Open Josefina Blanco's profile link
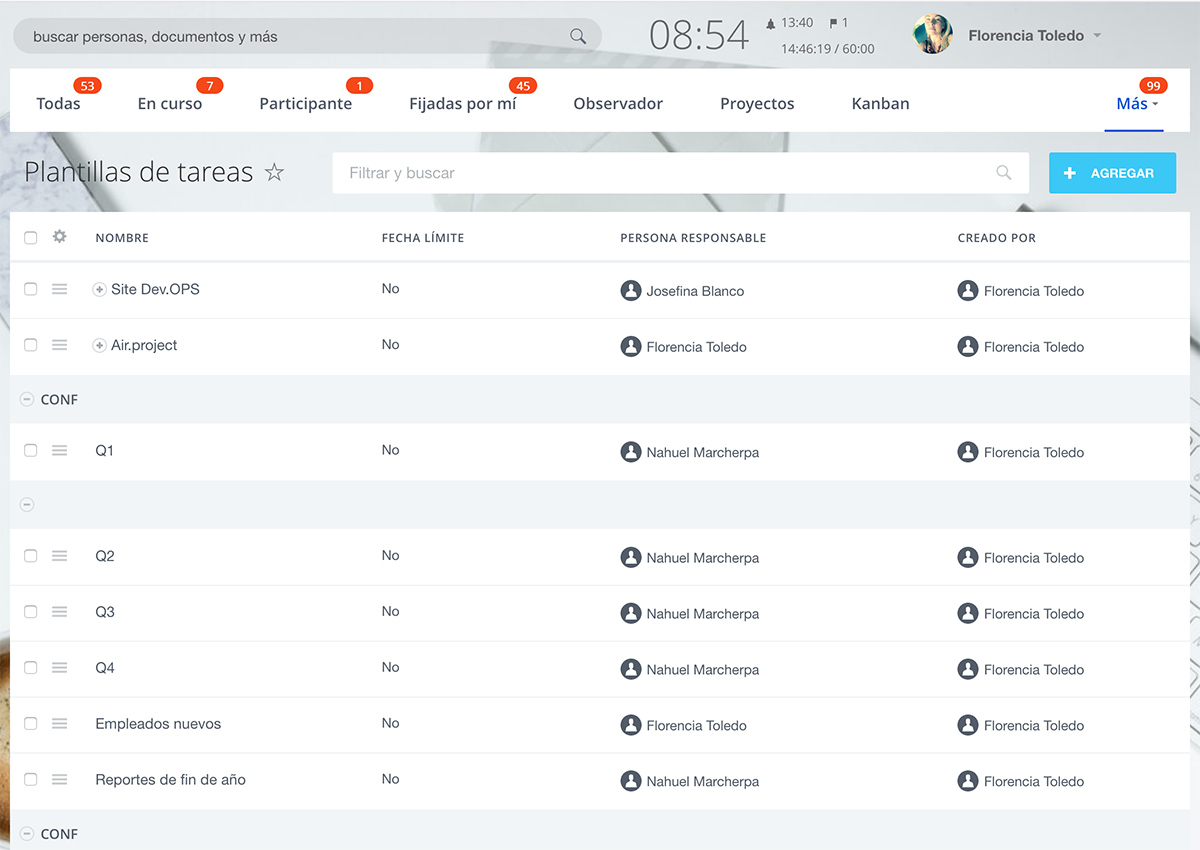The width and height of the screenshot is (1200, 850). click(x=694, y=291)
